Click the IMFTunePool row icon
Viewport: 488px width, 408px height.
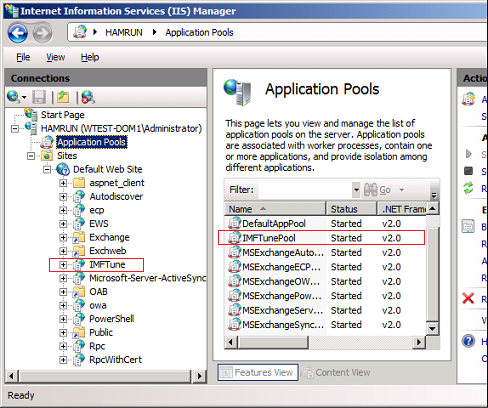point(234,238)
